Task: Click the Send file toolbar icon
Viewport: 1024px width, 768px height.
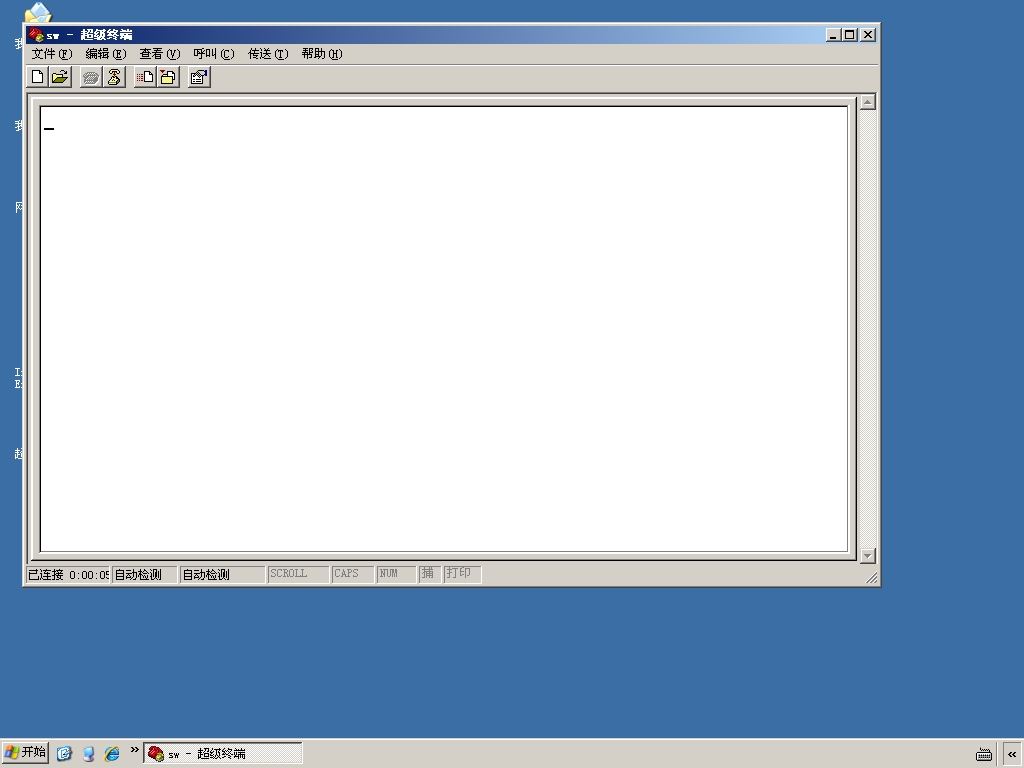Action: 145,77
